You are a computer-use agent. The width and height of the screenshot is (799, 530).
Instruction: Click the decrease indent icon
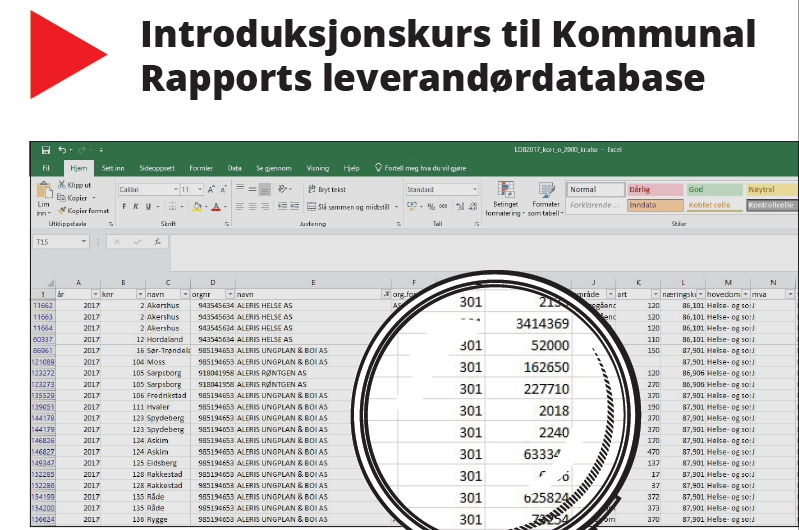pos(282,206)
